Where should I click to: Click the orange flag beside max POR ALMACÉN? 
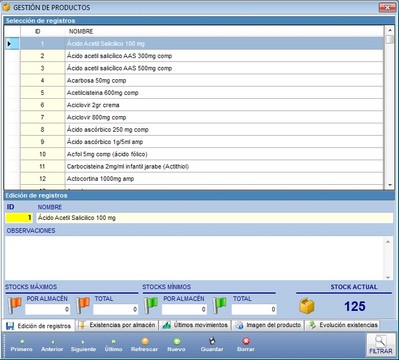point(15,305)
